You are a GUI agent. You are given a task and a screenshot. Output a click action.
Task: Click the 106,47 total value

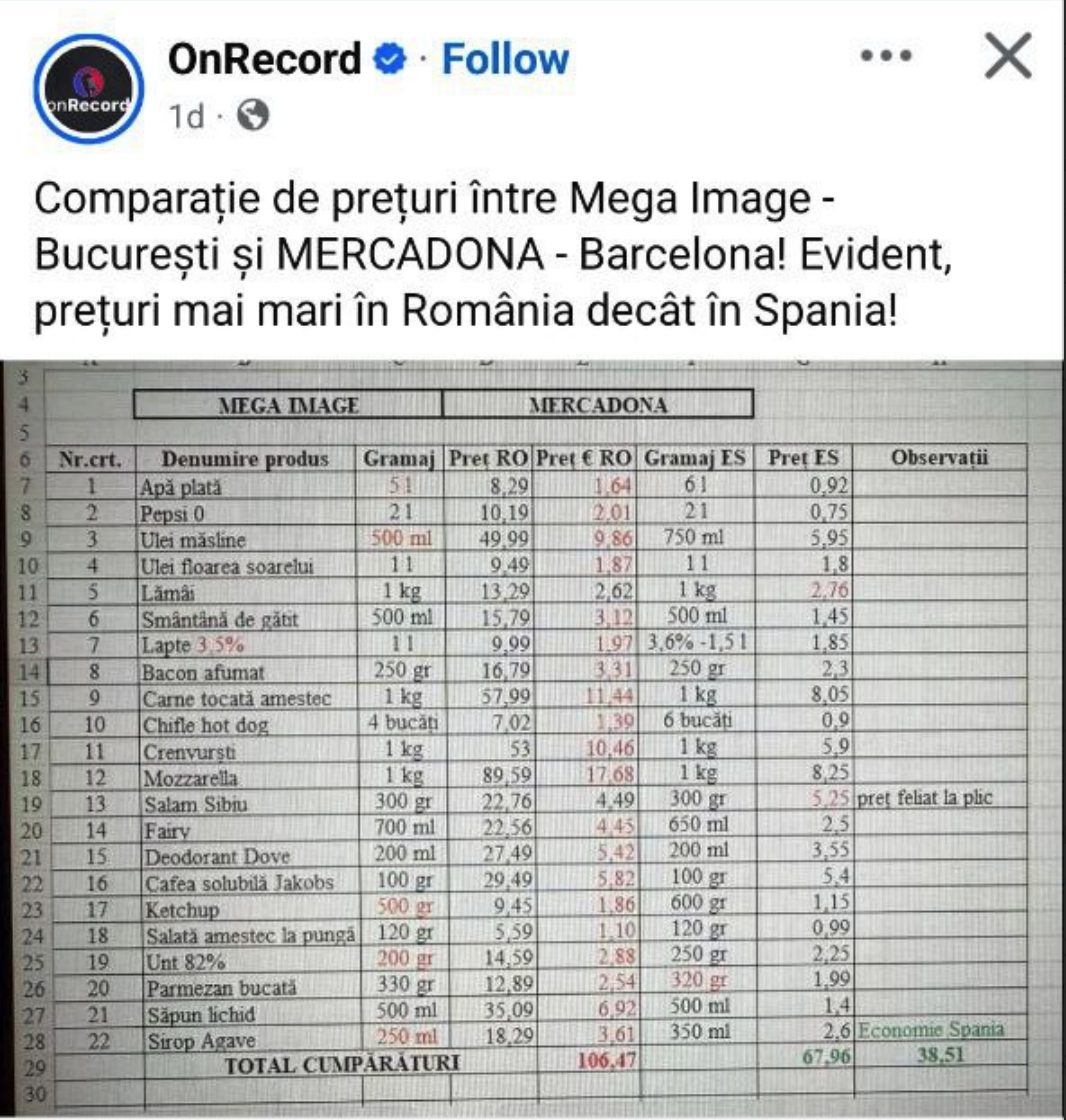click(606, 1061)
